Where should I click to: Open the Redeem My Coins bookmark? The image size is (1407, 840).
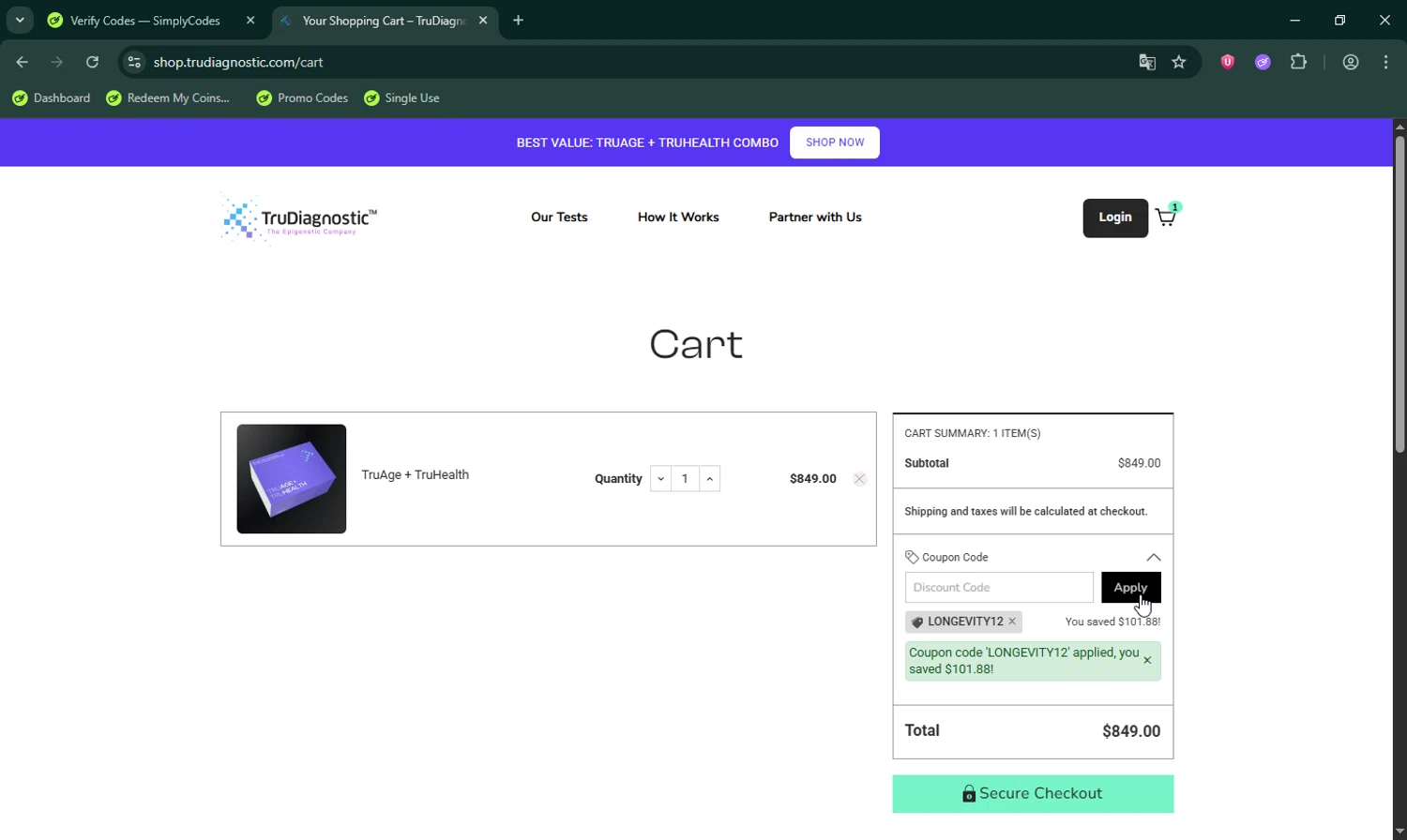168,98
